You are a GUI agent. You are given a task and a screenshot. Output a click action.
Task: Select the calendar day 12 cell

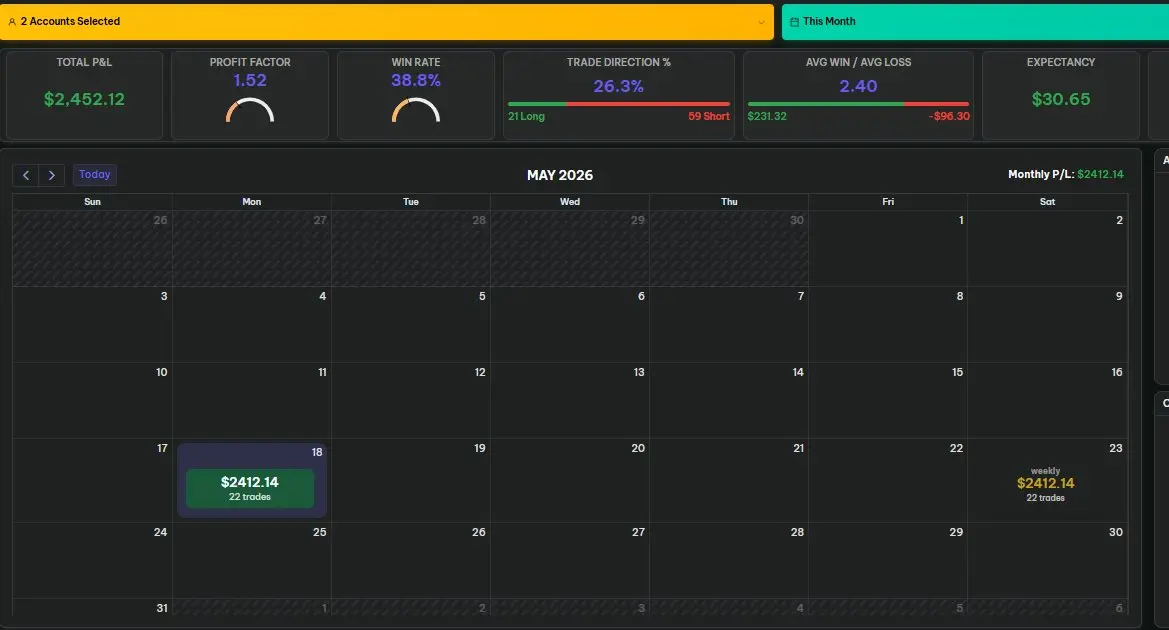coord(411,400)
